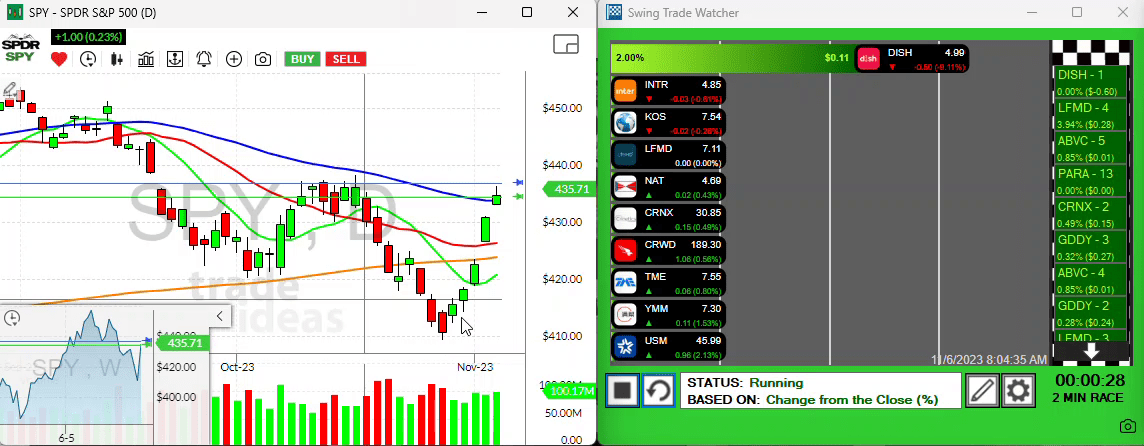Click the plus-circle add icon
The image size is (1144, 446).
[x=233, y=59]
